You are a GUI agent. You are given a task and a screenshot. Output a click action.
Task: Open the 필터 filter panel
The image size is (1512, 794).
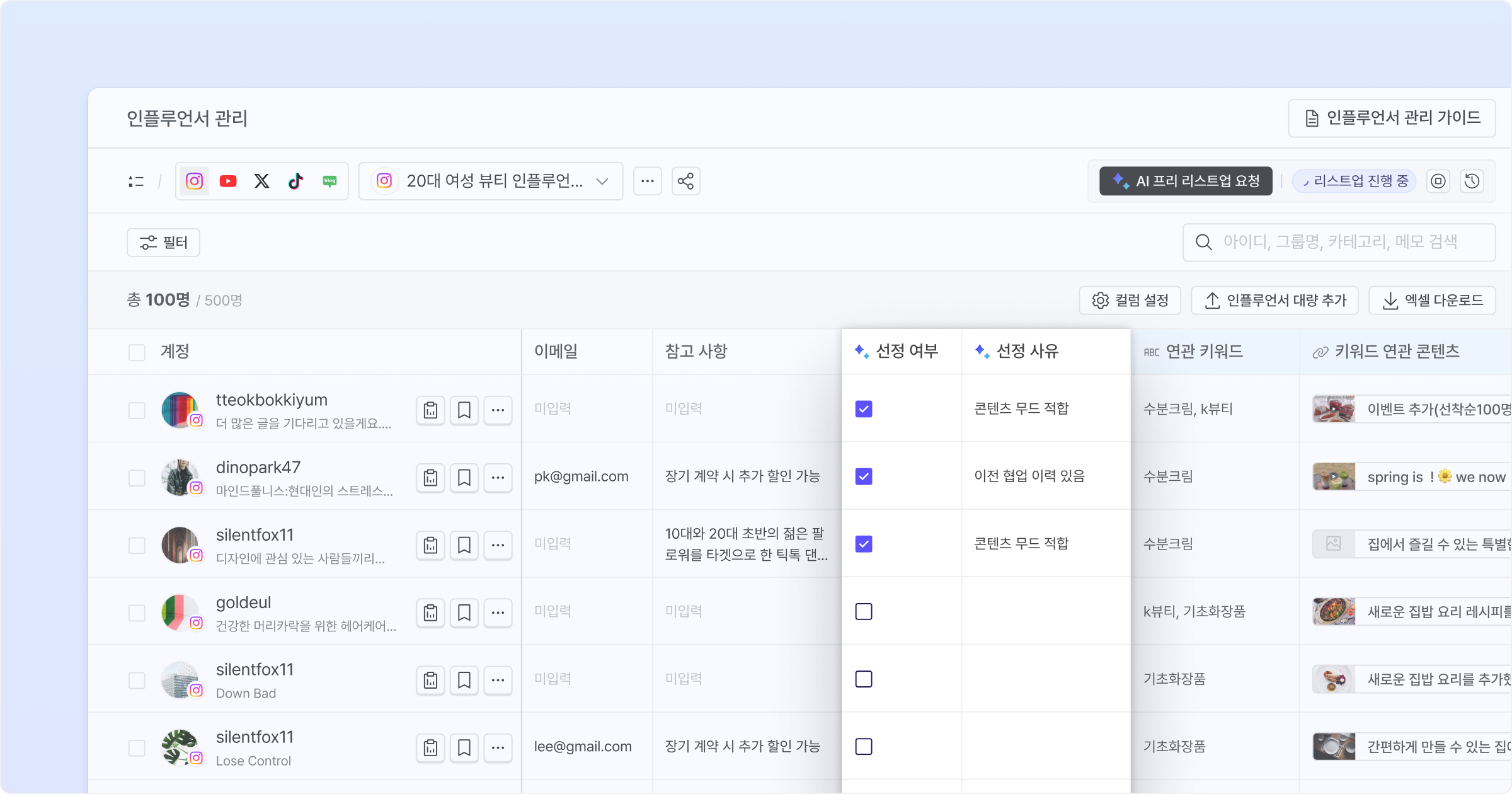pos(163,243)
